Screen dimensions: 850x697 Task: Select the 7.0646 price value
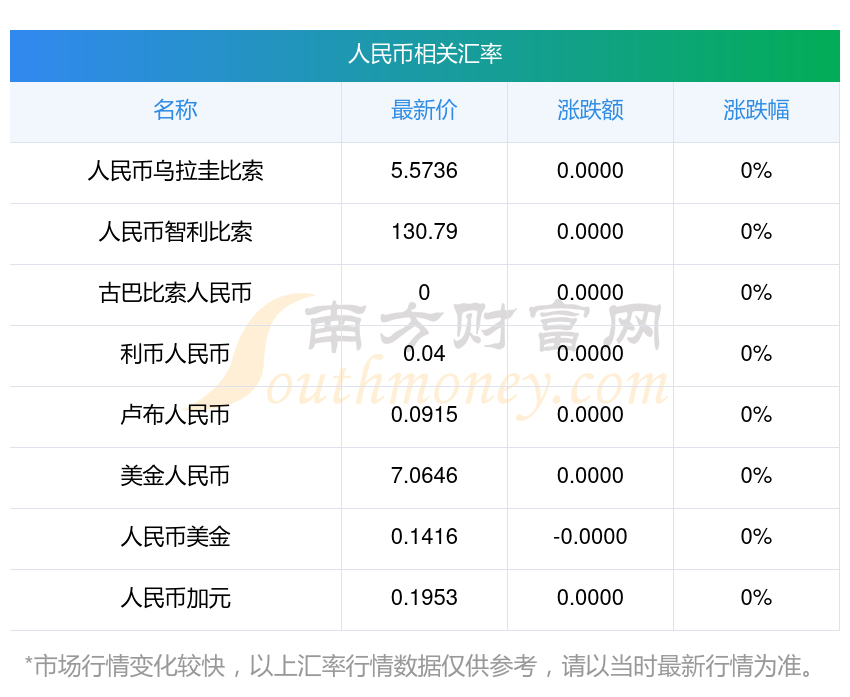[424, 476]
